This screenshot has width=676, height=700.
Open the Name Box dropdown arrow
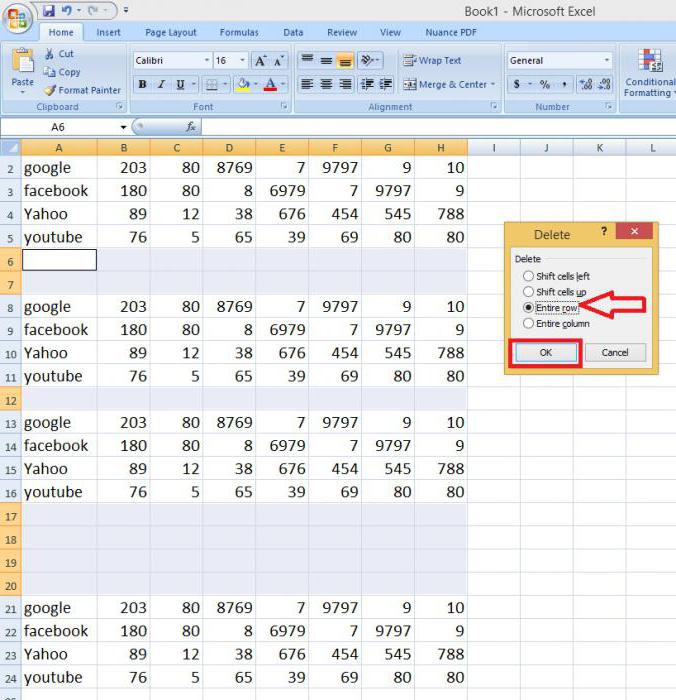123,127
